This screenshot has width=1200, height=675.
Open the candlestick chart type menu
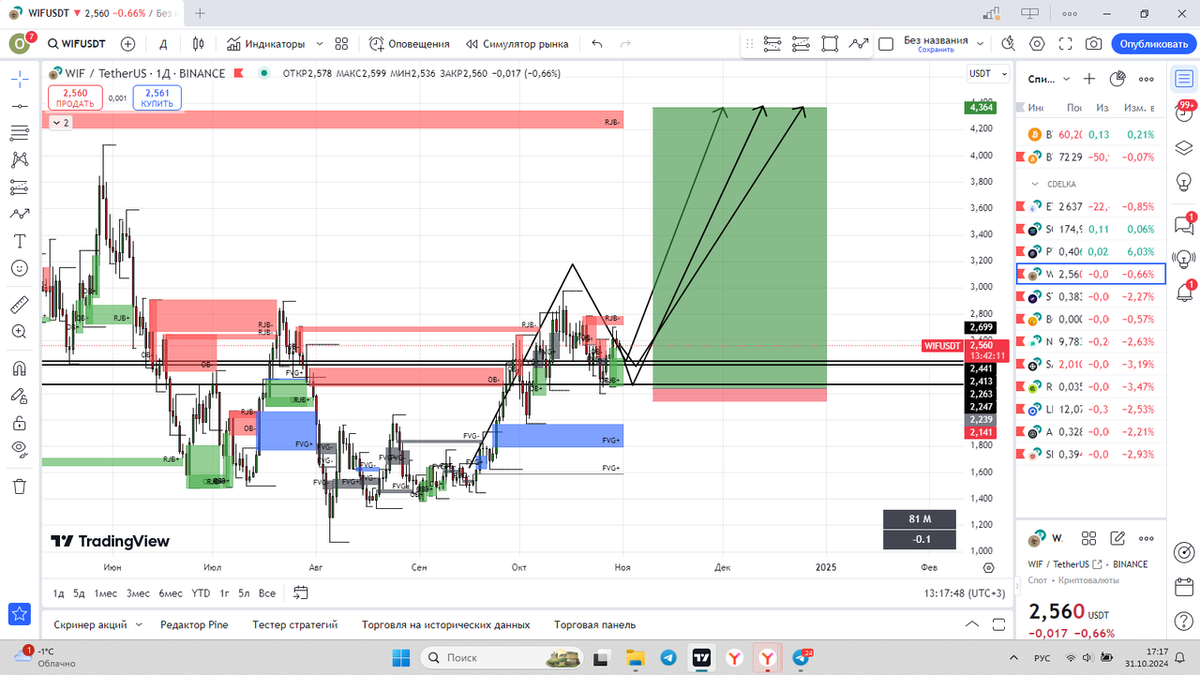pyautogui.click(x=198, y=44)
